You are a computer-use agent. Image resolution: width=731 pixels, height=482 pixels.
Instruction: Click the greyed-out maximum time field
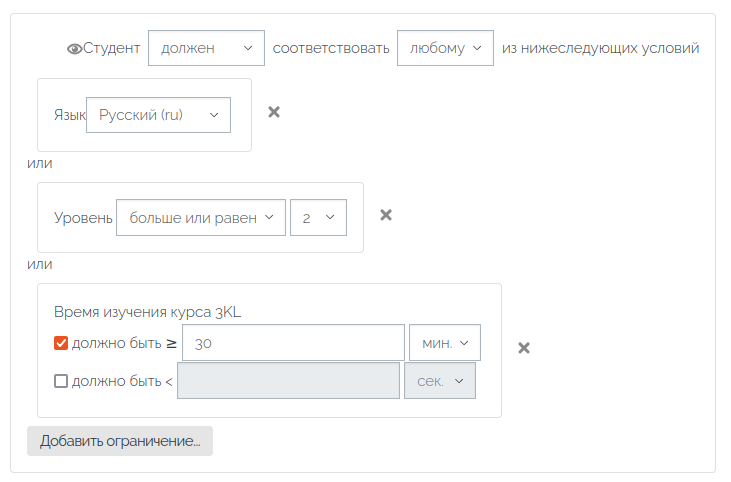[288, 381]
